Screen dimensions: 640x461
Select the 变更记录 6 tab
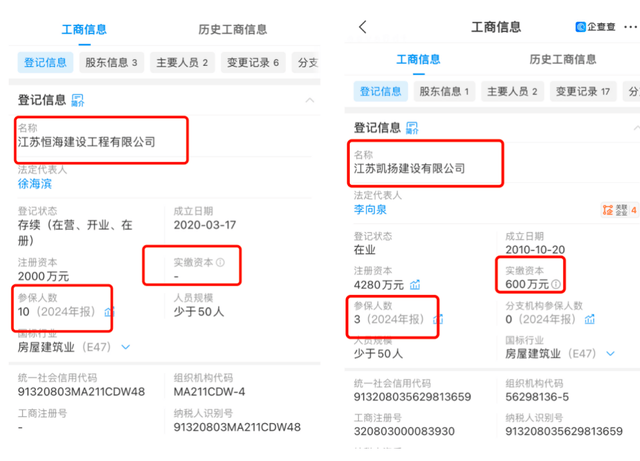(x=250, y=62)
